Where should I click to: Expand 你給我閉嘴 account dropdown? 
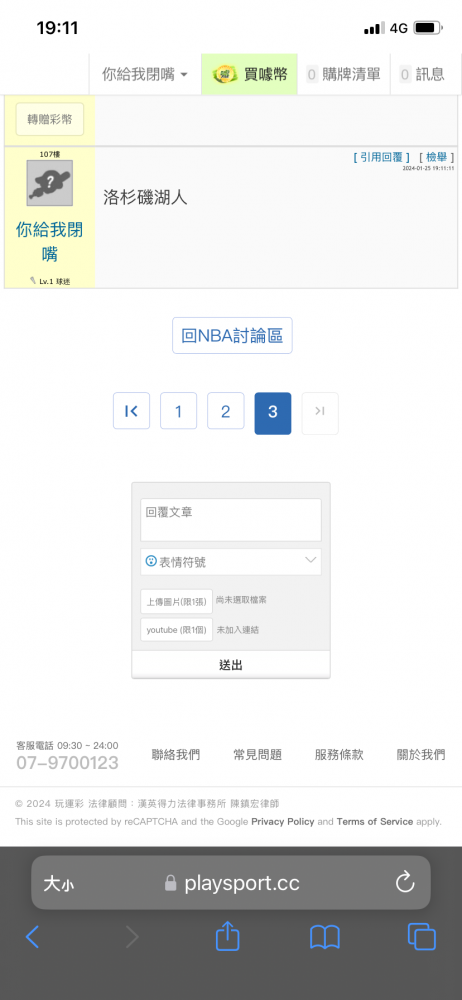(145, 74)
